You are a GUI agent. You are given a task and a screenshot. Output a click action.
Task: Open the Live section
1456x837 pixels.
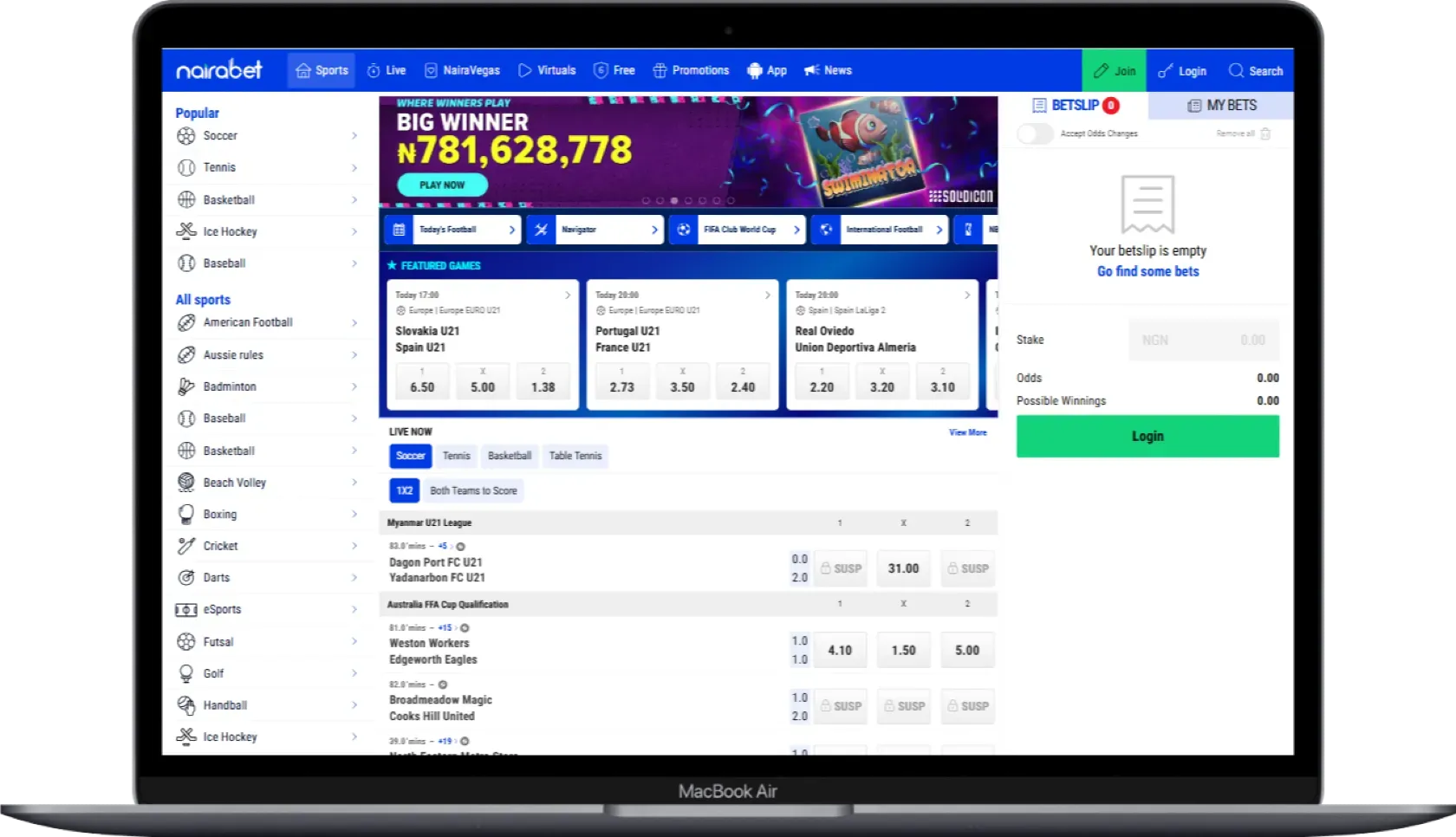(x=387, y=70)
